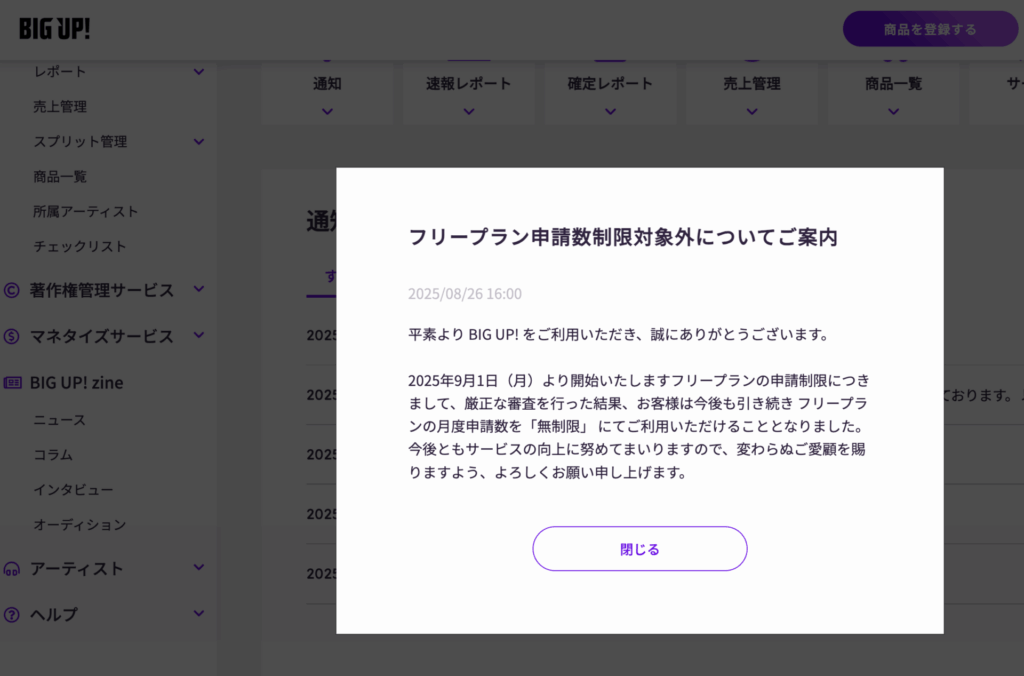The height and width of the screenshot is (676, 1024).
Task: Open the 確定レポート top tab
Action: coord(610,85)
